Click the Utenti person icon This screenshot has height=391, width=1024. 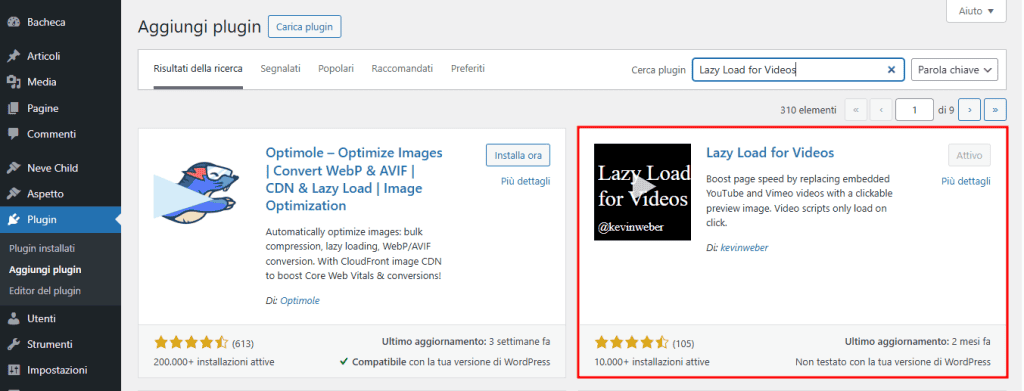[x=13, y=319]
